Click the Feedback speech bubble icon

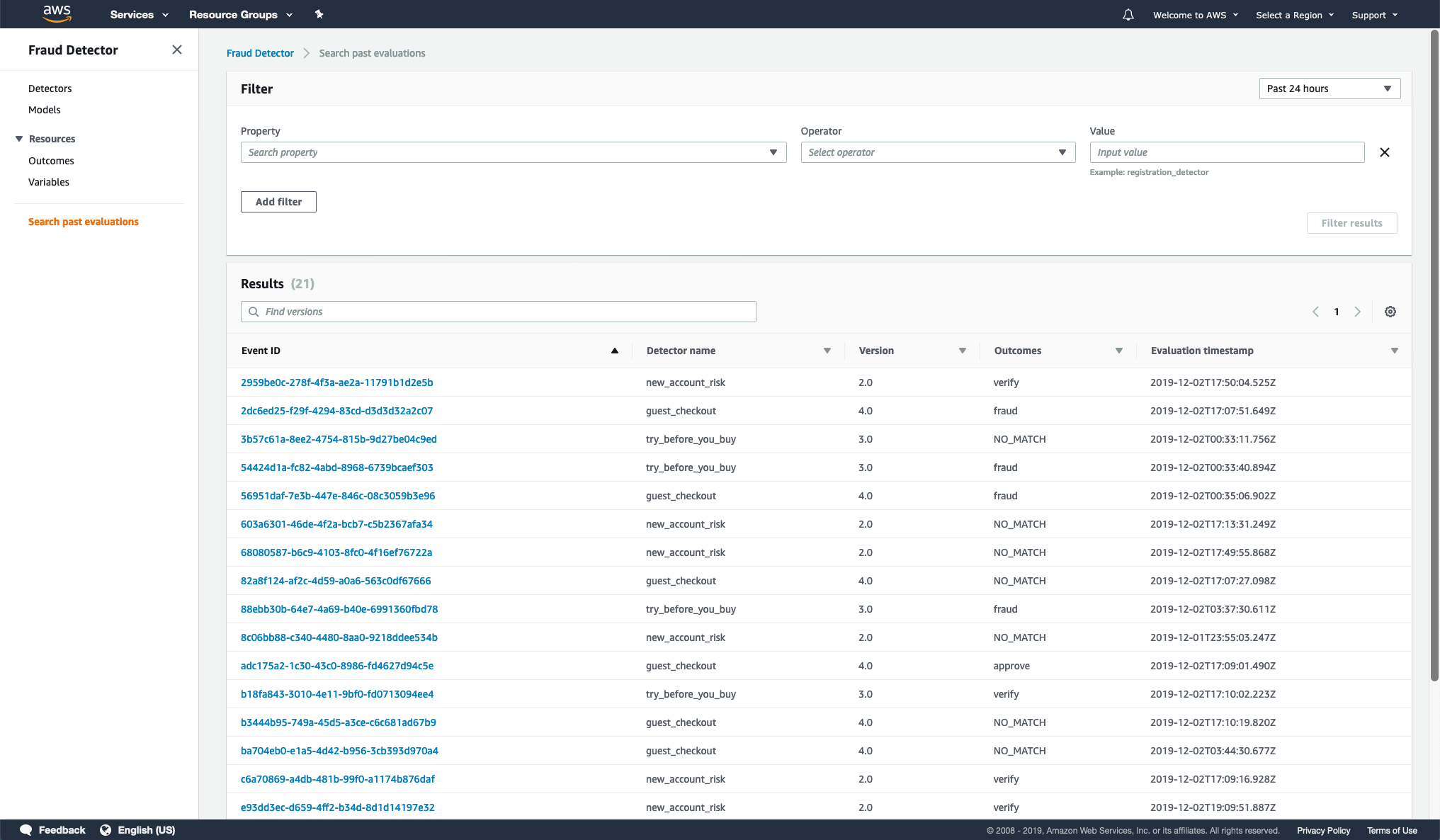[25, 830]
